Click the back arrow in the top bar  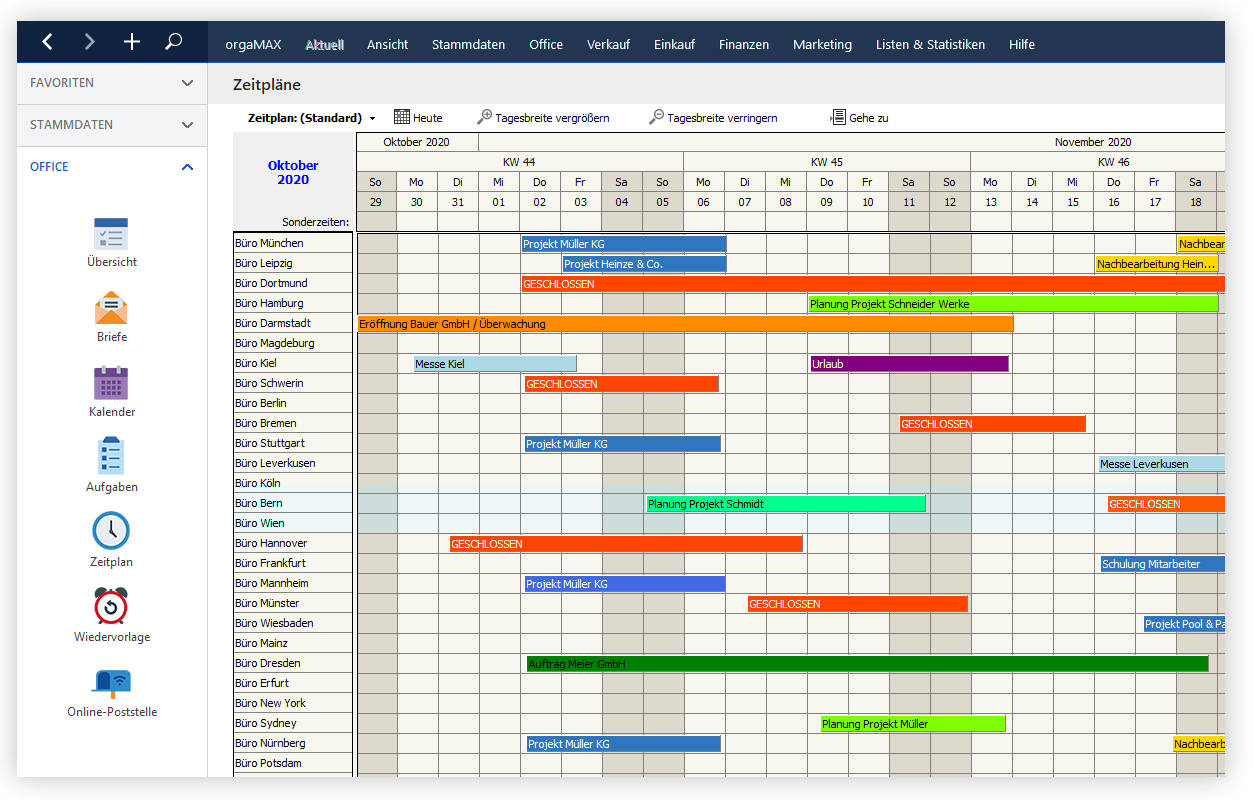pos(47,42)
